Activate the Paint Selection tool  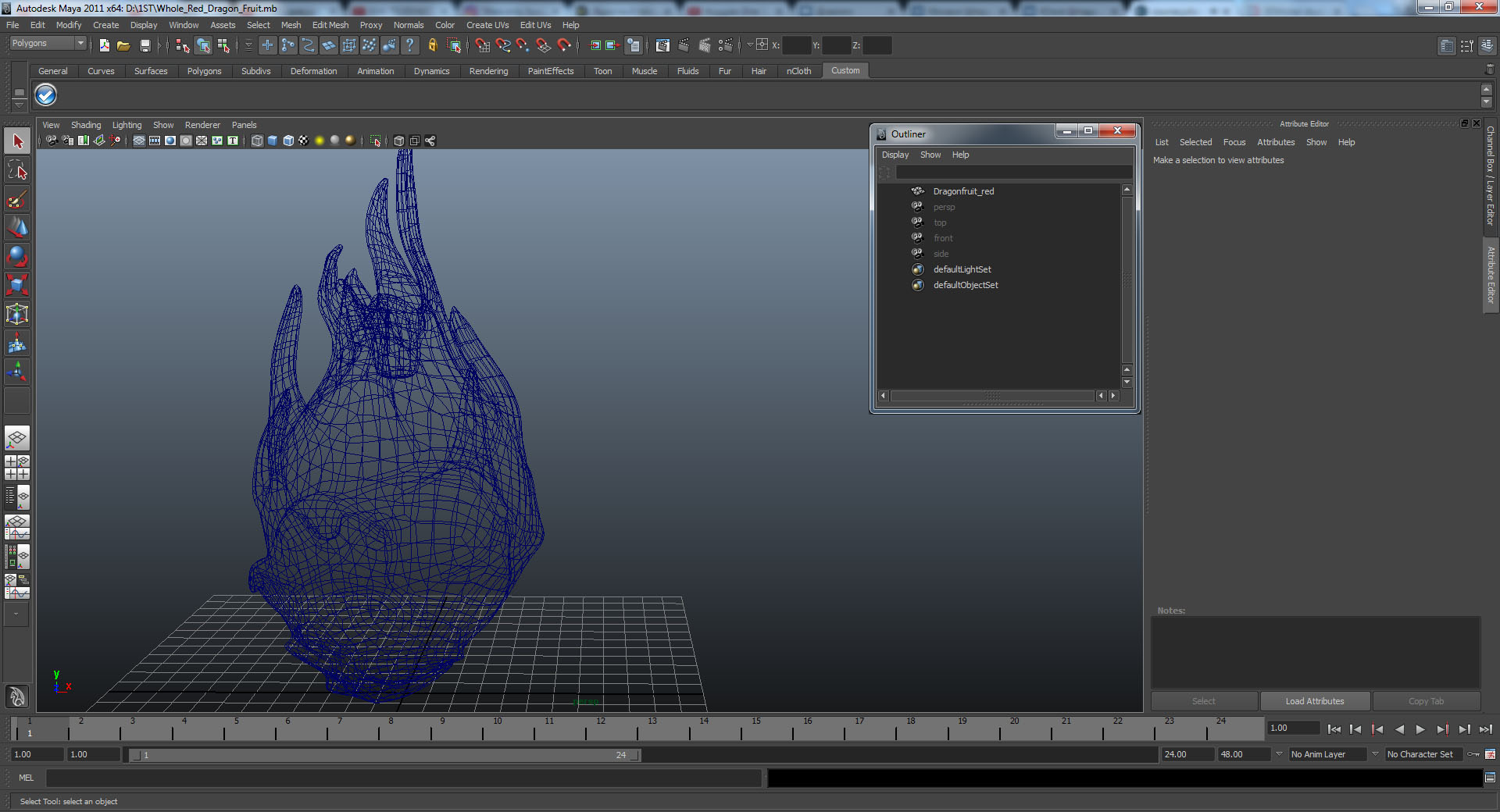[x=17, y=199]
